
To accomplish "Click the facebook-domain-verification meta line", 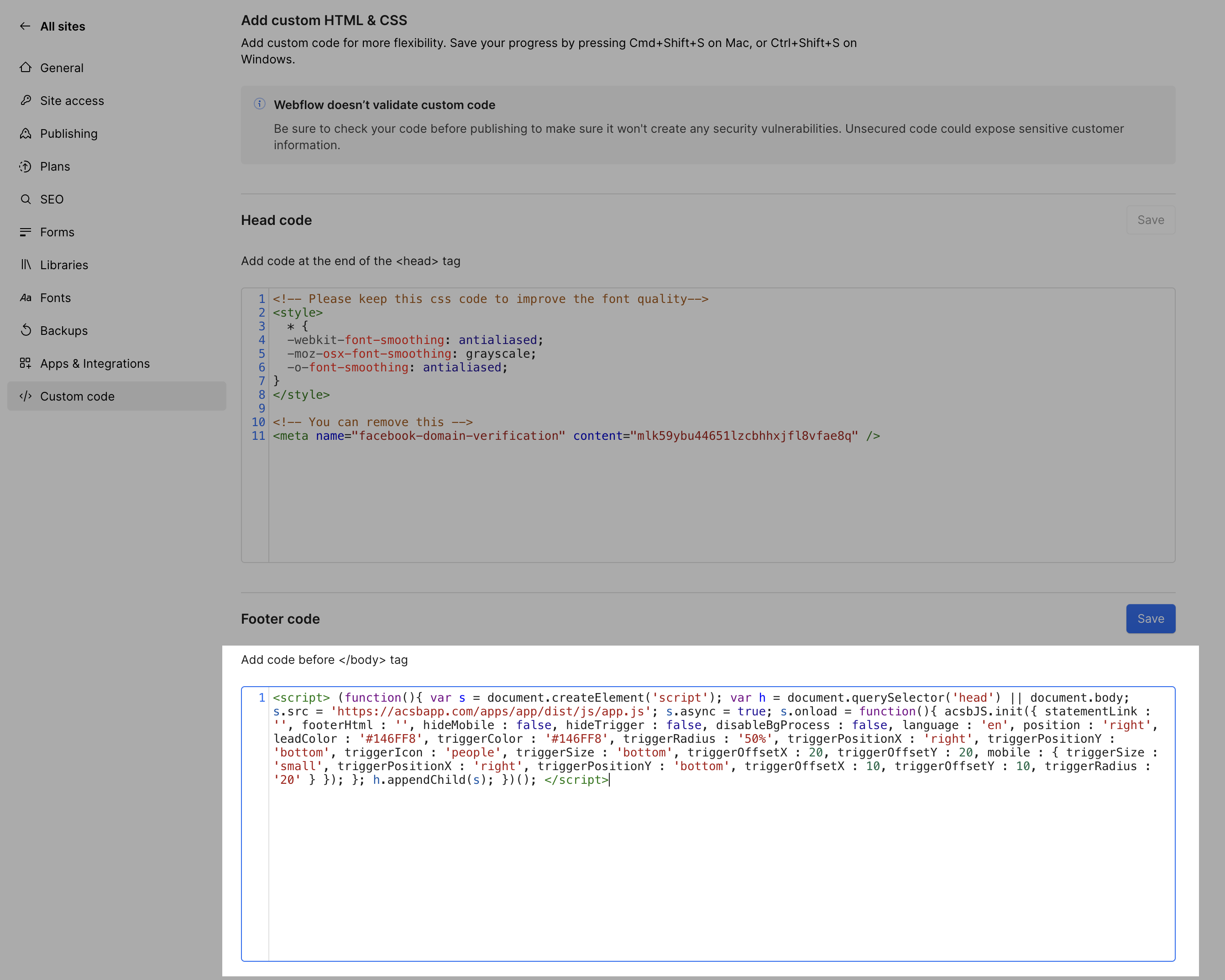I will tap(576, 436).
